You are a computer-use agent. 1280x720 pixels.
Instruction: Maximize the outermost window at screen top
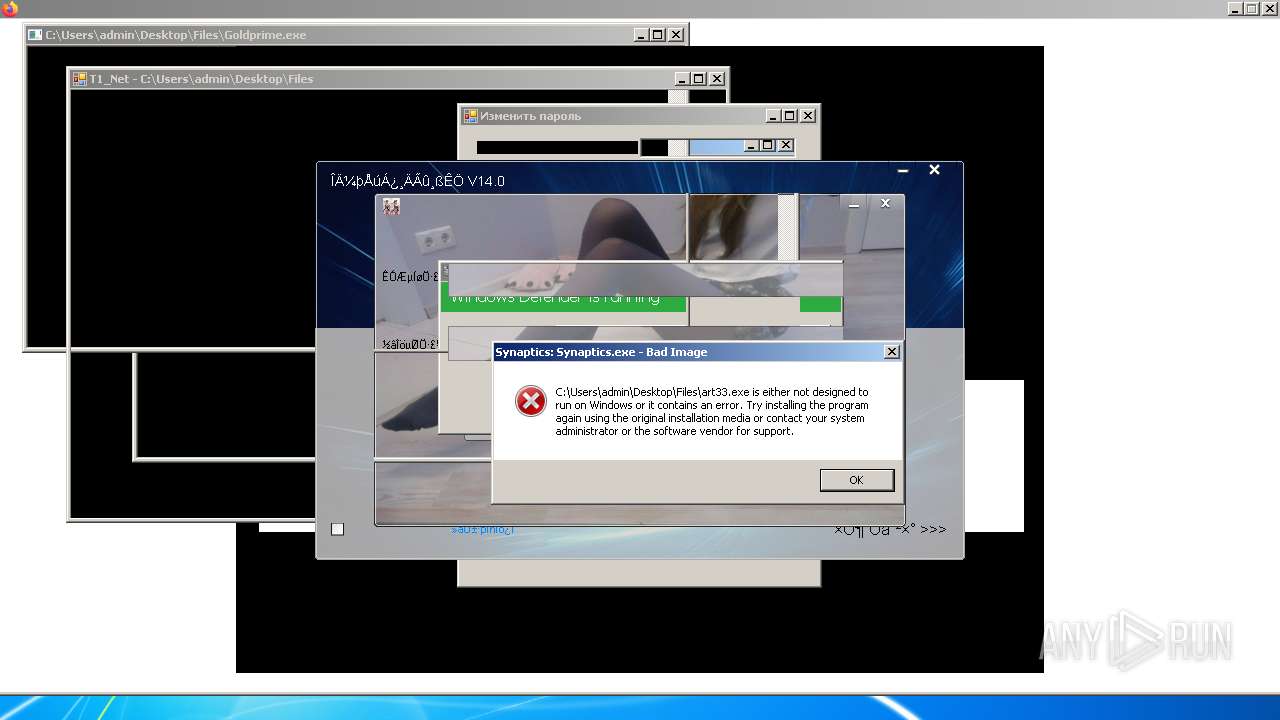coord(1252,9)
